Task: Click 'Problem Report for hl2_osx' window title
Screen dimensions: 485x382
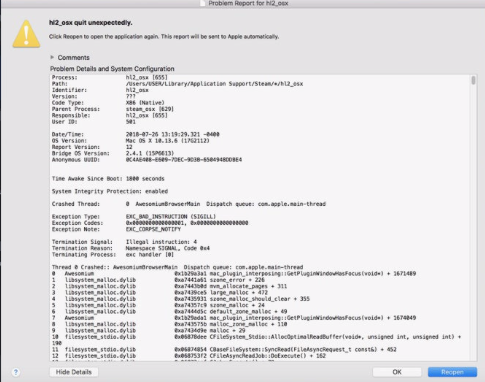Action: click(x=248, y=3)
